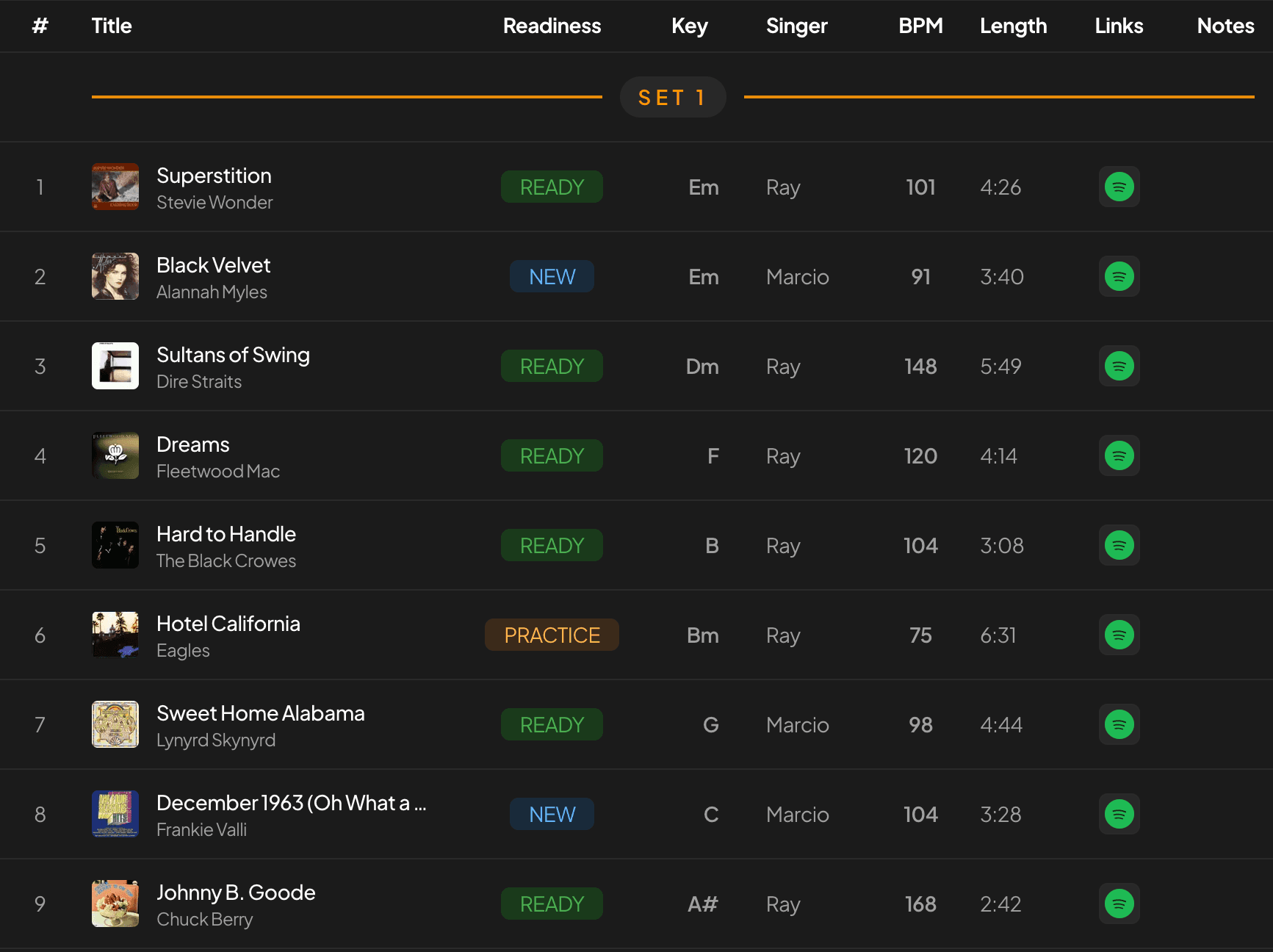
Task: Click the Dire Straits artist name
Action: coord(199,381)
